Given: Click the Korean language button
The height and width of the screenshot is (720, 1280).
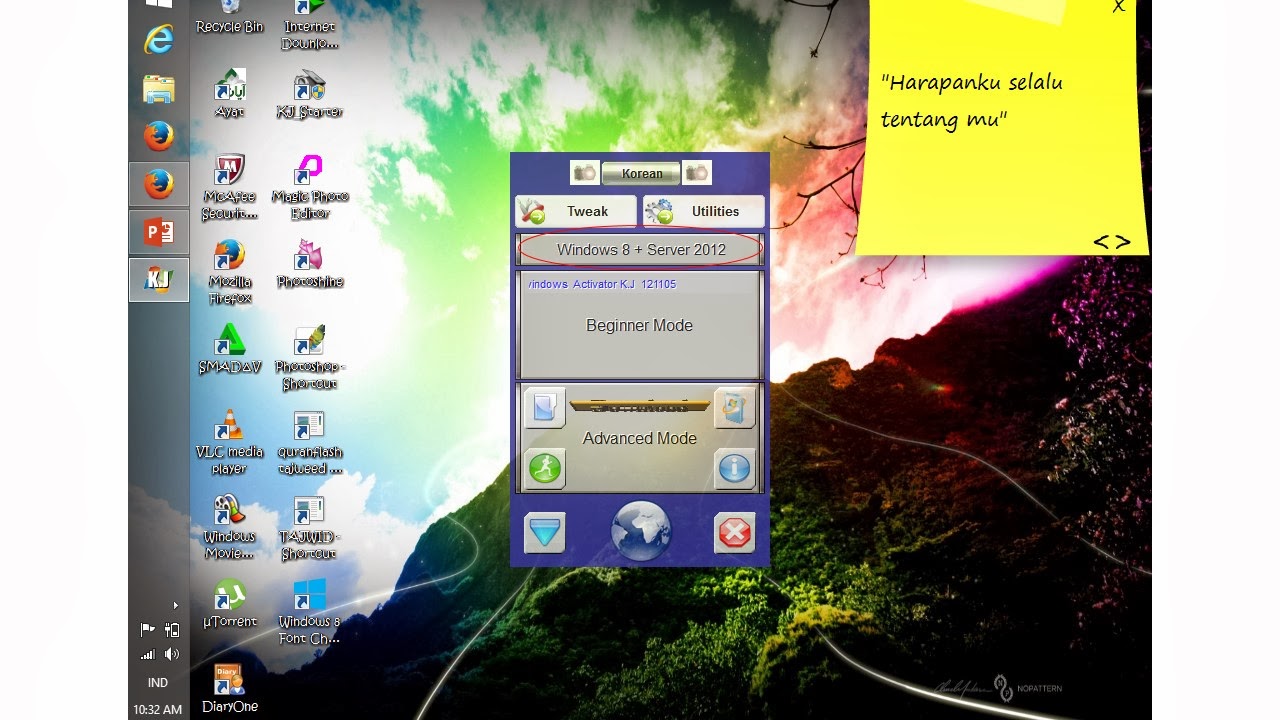Looking at the screenshot, I should [641, 173].
